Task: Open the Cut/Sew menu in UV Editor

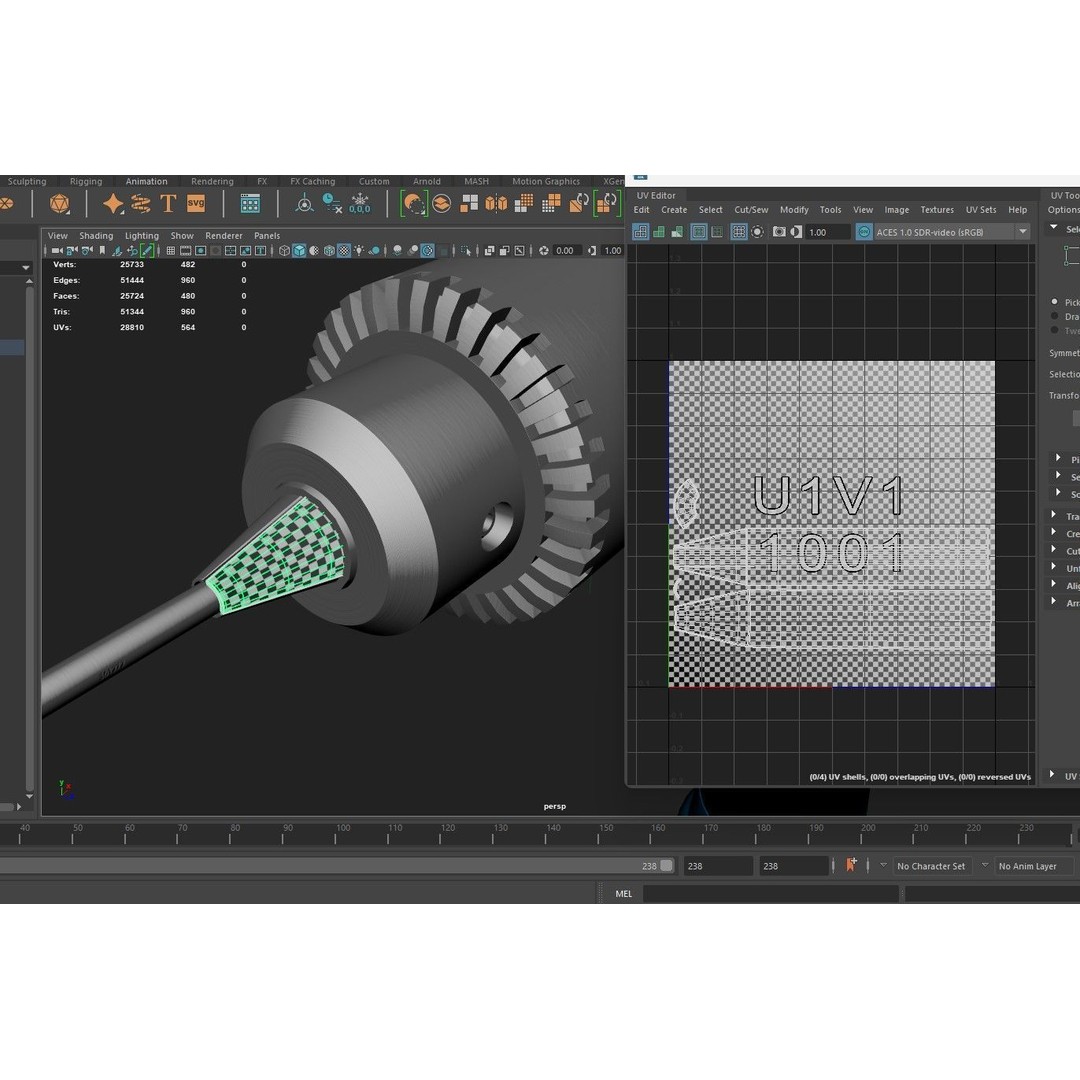Action: pyautogui.click(x=751, y=210)
